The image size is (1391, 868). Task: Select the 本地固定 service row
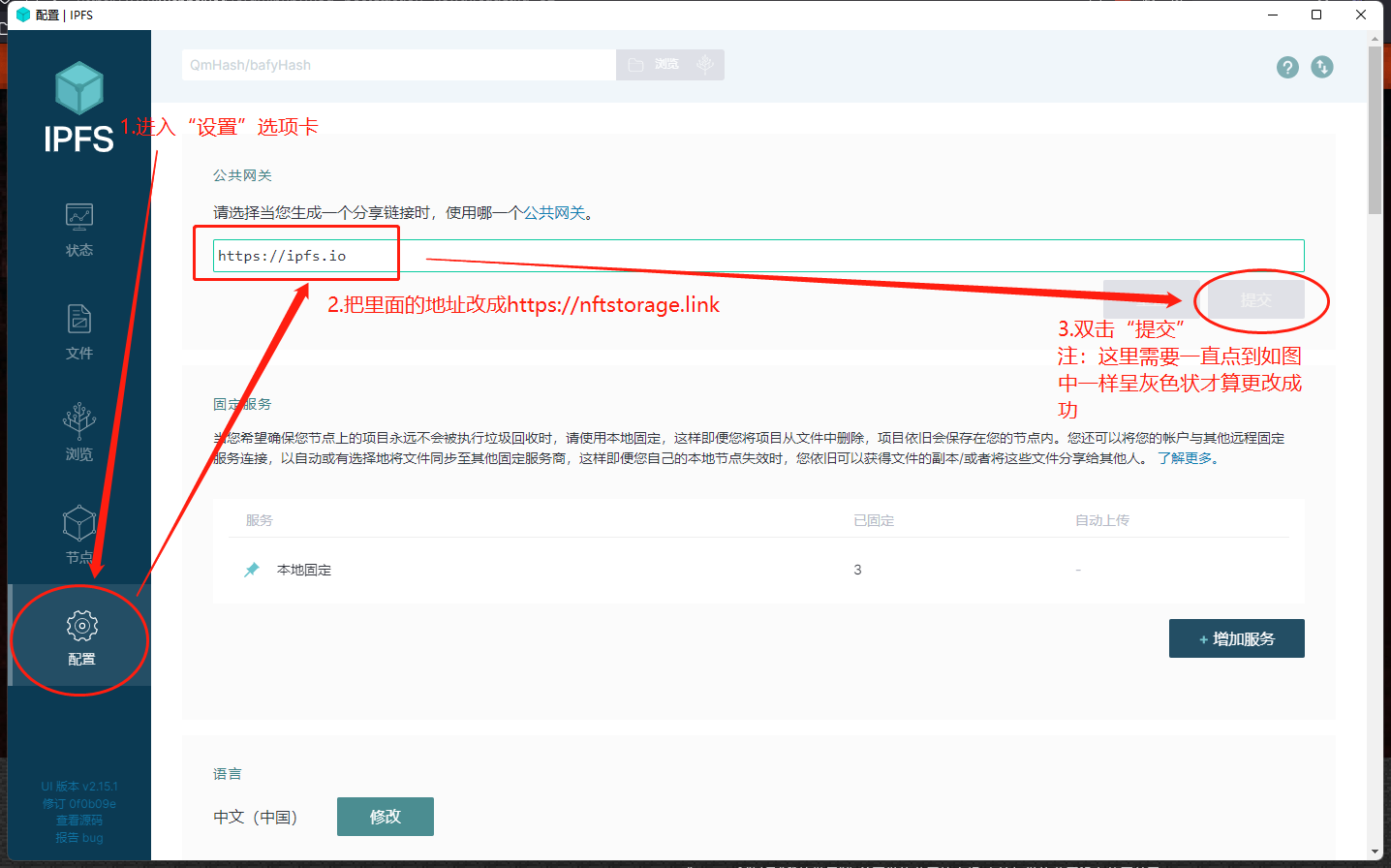pos(758,570)
